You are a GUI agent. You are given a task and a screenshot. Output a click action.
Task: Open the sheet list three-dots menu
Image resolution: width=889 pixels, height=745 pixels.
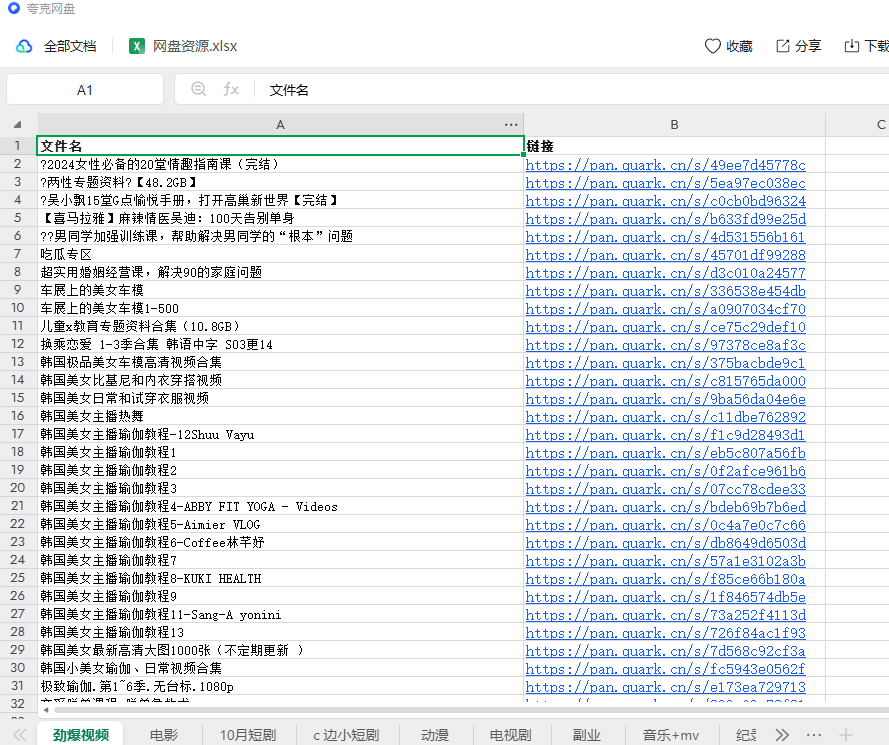(x=814, y=735)
